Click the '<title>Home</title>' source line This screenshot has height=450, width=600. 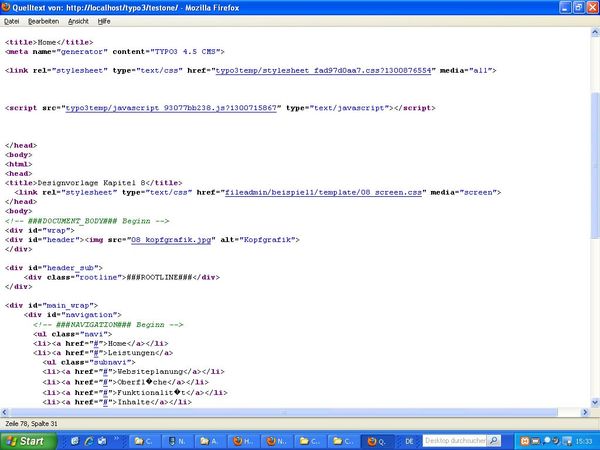49,42
